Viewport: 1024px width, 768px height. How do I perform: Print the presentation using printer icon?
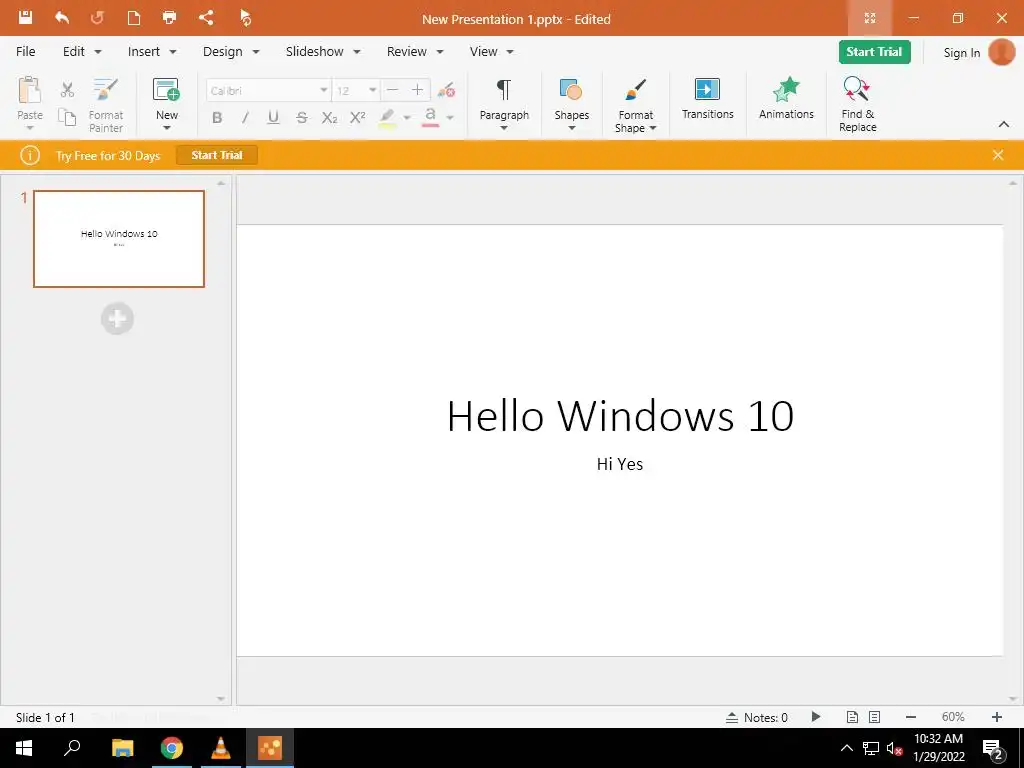[x=169, y=18]
